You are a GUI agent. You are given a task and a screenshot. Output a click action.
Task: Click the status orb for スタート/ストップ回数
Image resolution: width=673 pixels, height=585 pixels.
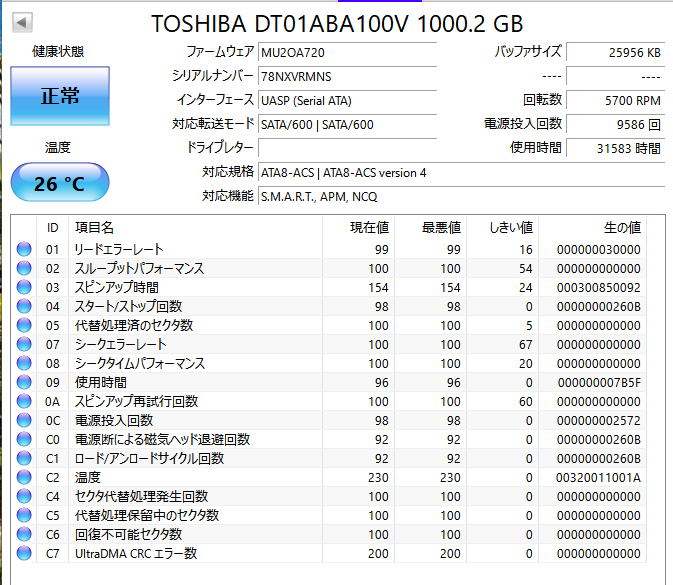[x=24, y=306]
